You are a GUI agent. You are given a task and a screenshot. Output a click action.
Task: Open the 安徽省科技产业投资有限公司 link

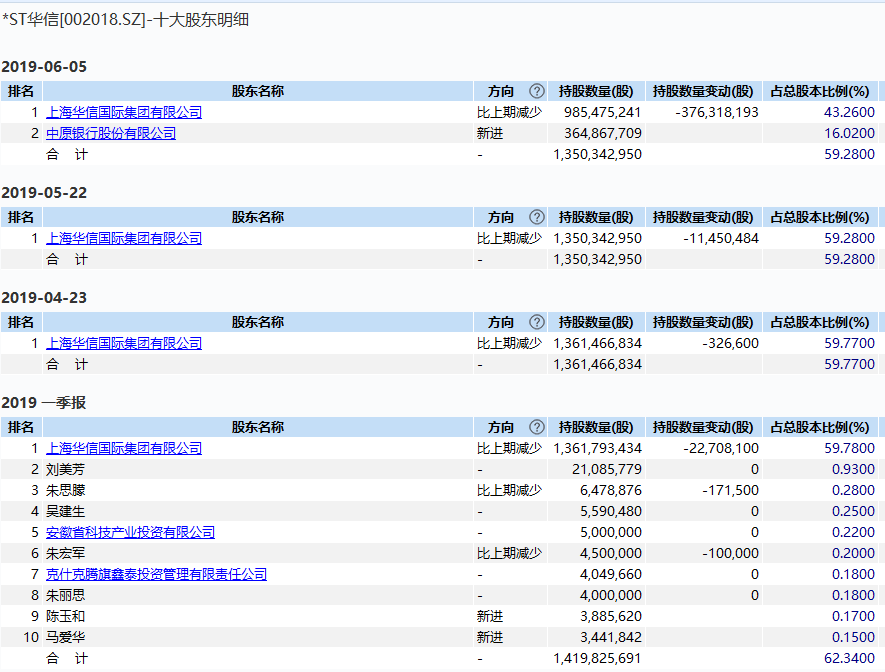click(x=130, y=532)
